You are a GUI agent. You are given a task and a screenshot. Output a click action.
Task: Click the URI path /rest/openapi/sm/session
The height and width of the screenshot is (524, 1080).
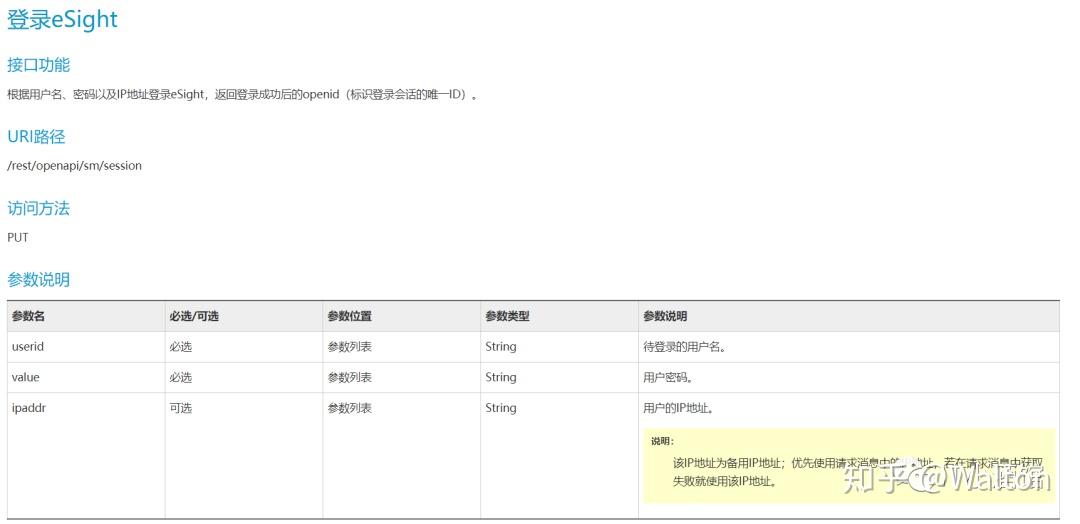[x=74, y=165]
